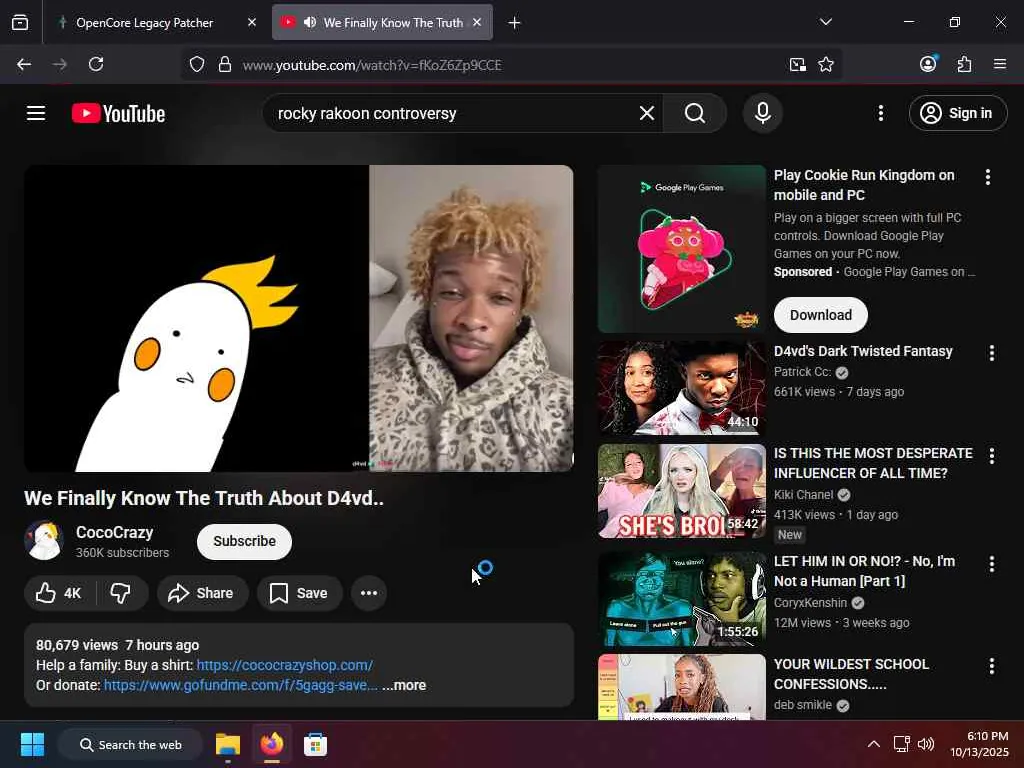The width and height of the screenshot is (1024, 768).
Task: Open options for D4vd's Dark Twisted Fantasy
Action: pos(991,353)
